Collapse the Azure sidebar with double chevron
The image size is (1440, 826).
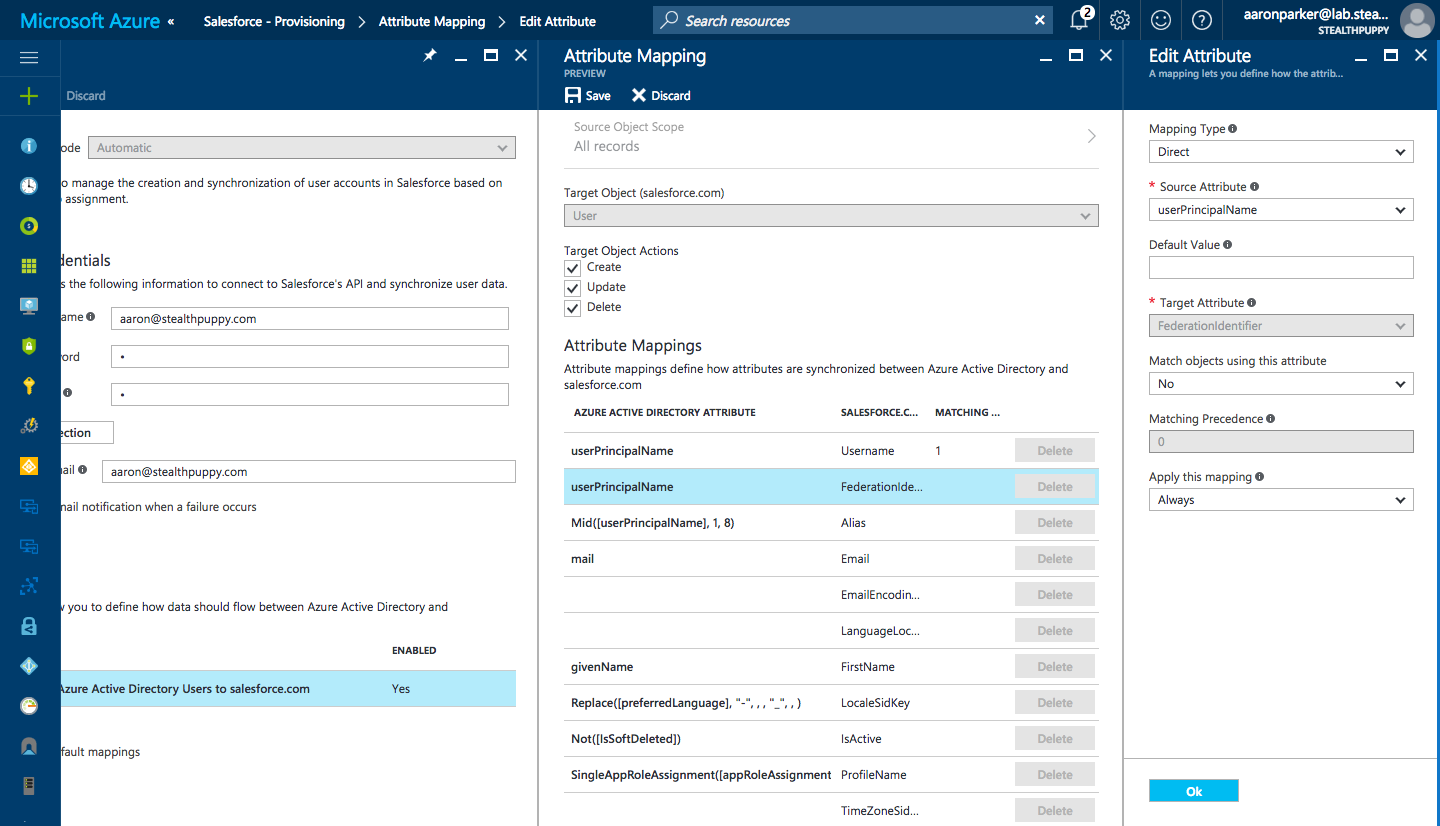(x=170, y=21)
